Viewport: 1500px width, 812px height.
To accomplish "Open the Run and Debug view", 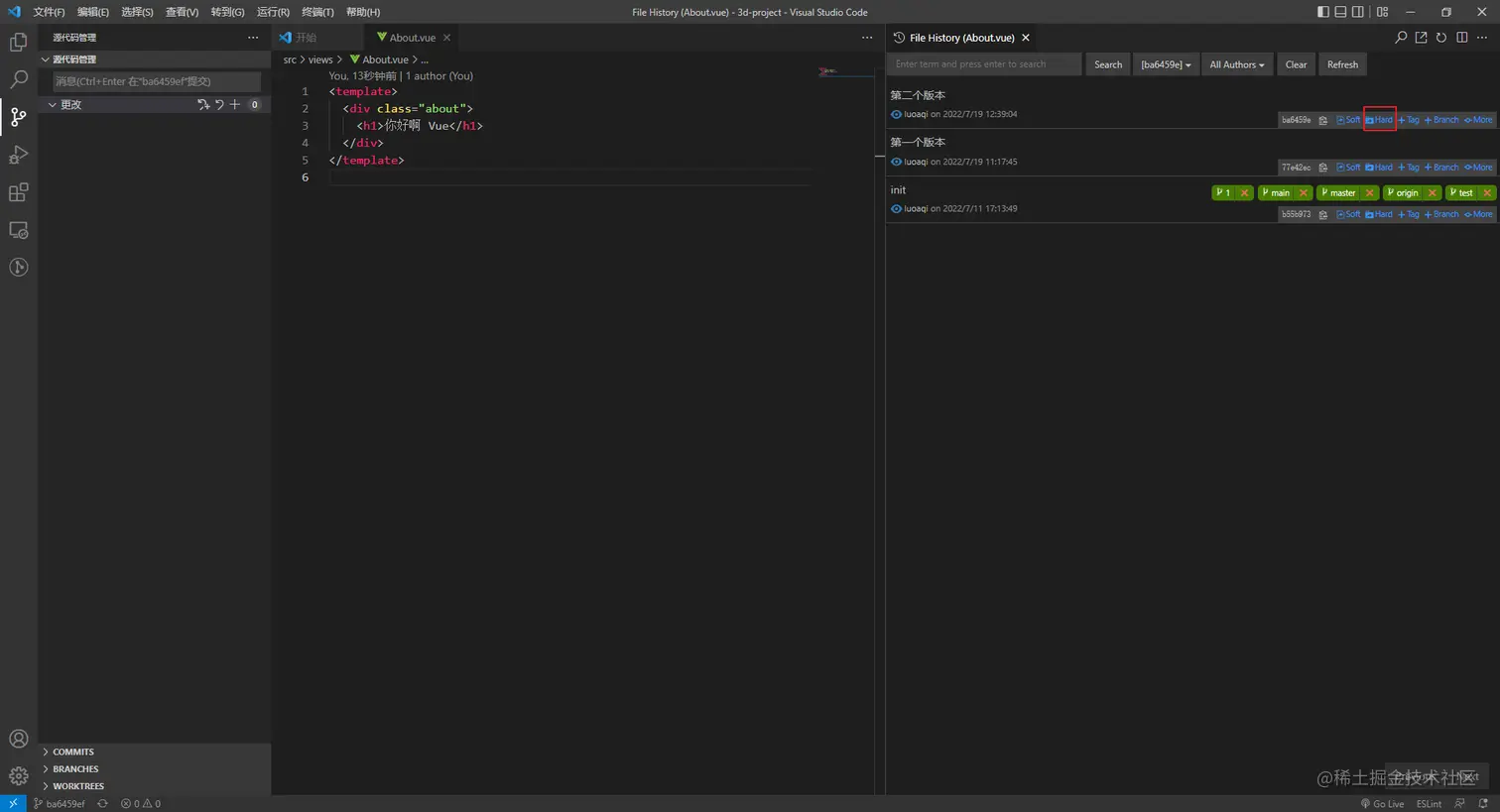I will pyautogui.click(x=18, y=155).
